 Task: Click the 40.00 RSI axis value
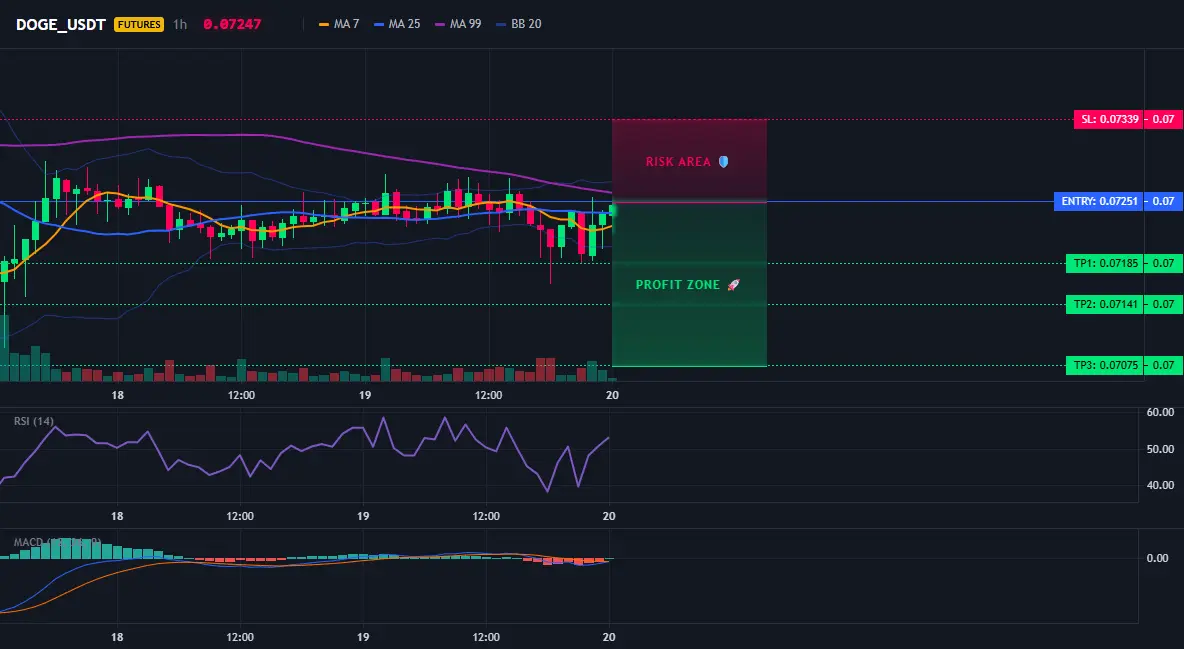click(x=1160, y=485)
